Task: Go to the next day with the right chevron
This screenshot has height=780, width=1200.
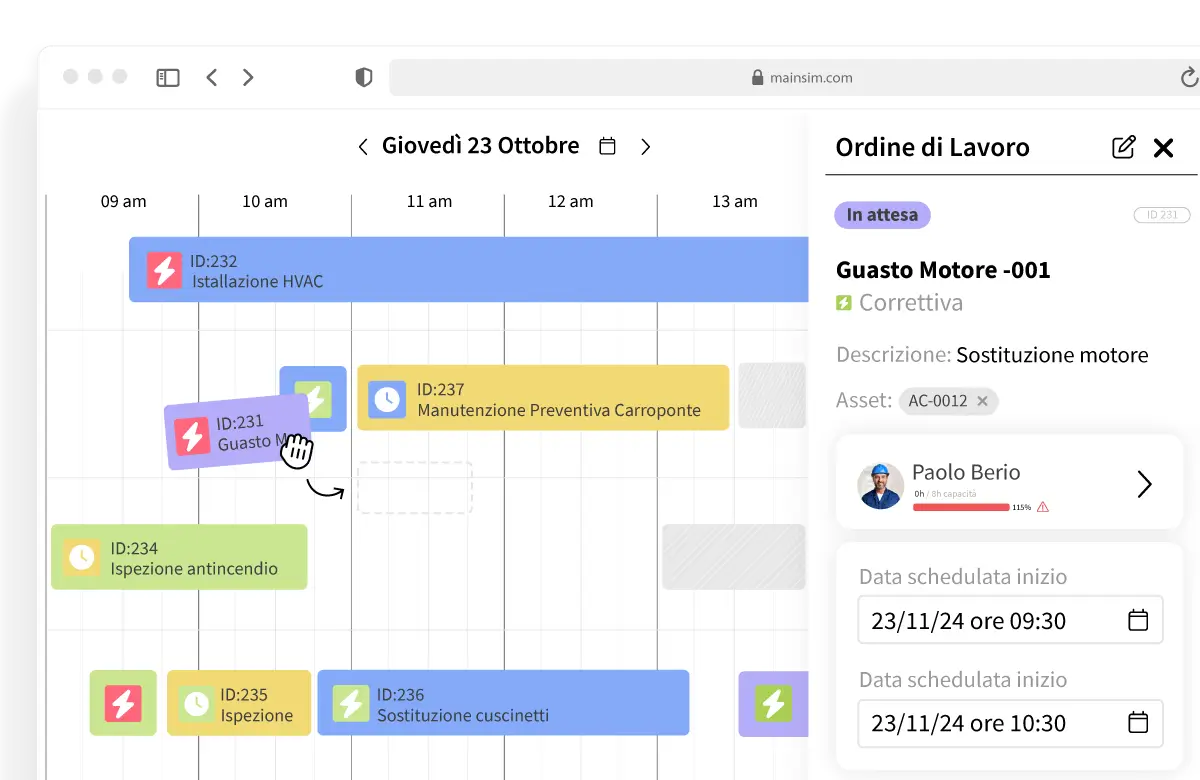Action: (x=645, y=147)
